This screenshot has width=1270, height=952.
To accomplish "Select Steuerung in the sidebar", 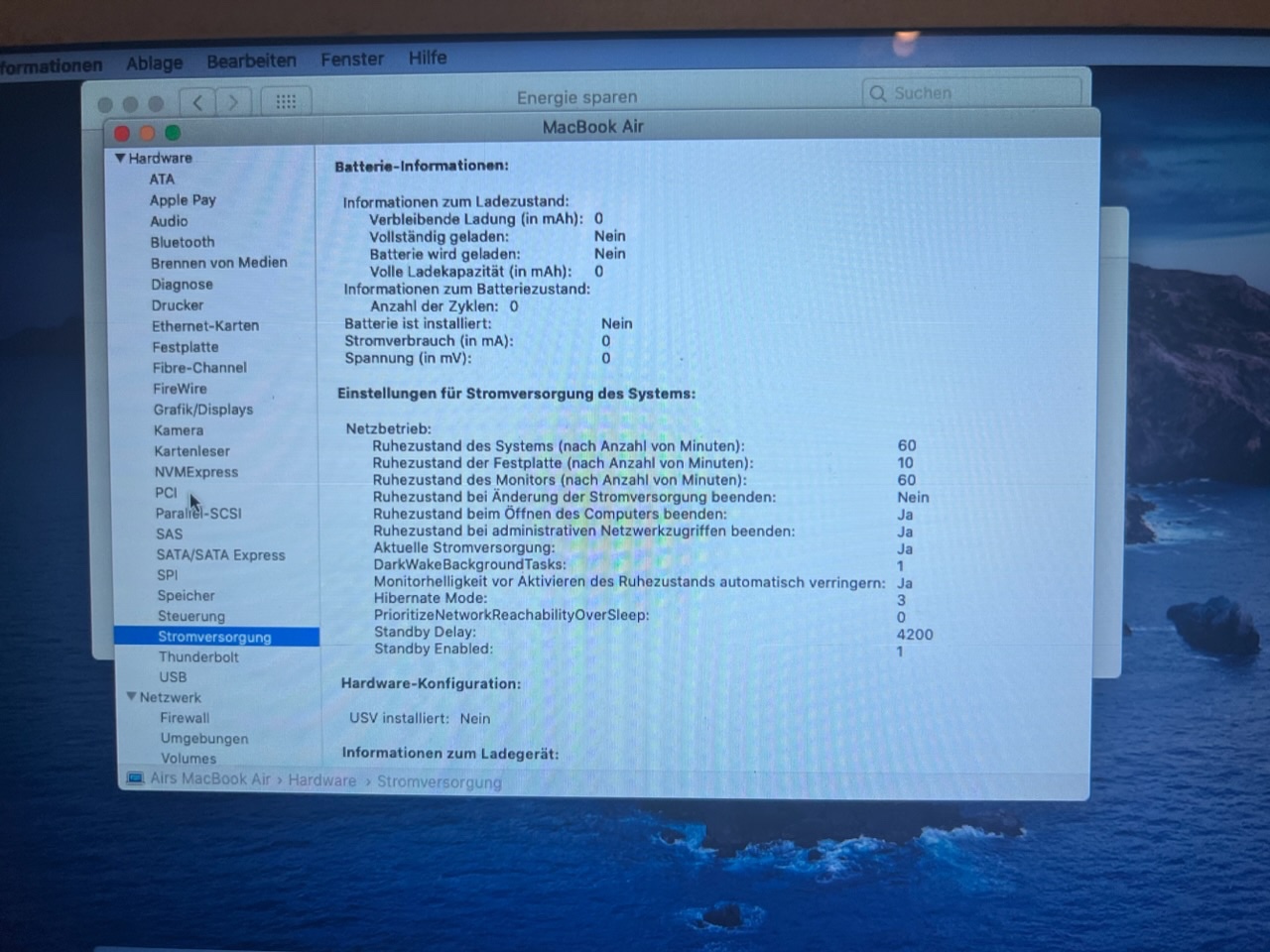I will pyautogui.click(x=190, y=616).
